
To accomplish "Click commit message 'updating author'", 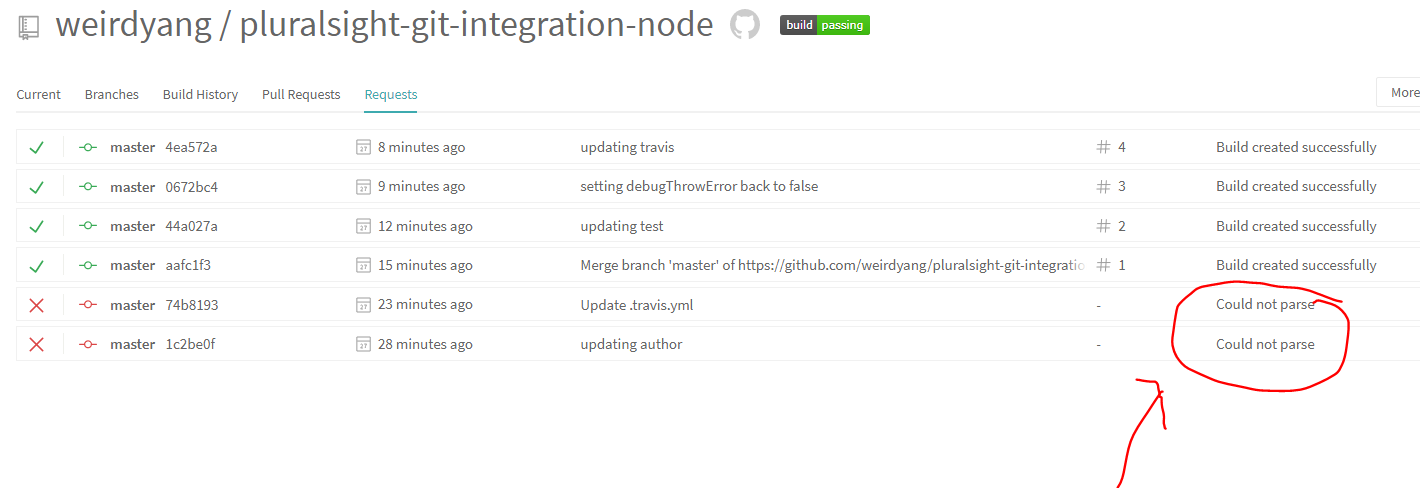I will pos(631,344).
